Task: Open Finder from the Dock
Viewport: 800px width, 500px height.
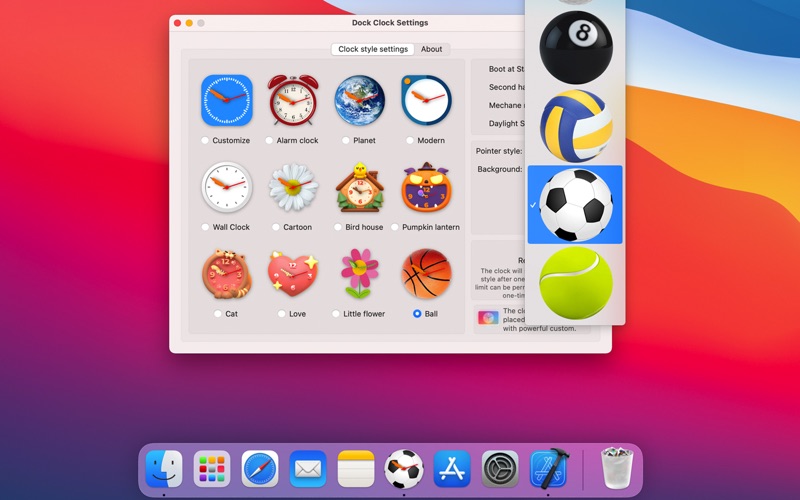Action: pyautogui.click(x=164, y=469)
